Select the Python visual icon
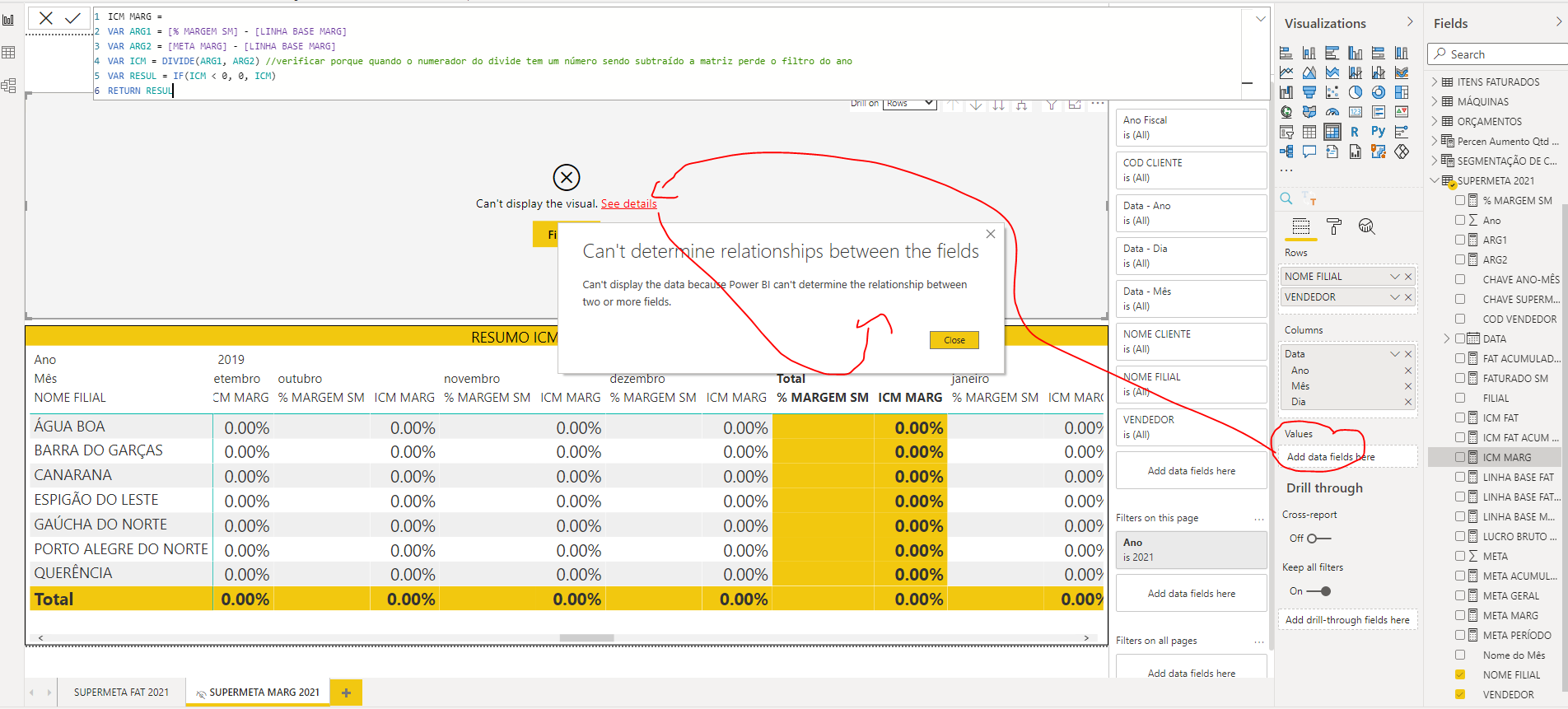This screenshot has height=709, width=1568. coord(1379,132)
